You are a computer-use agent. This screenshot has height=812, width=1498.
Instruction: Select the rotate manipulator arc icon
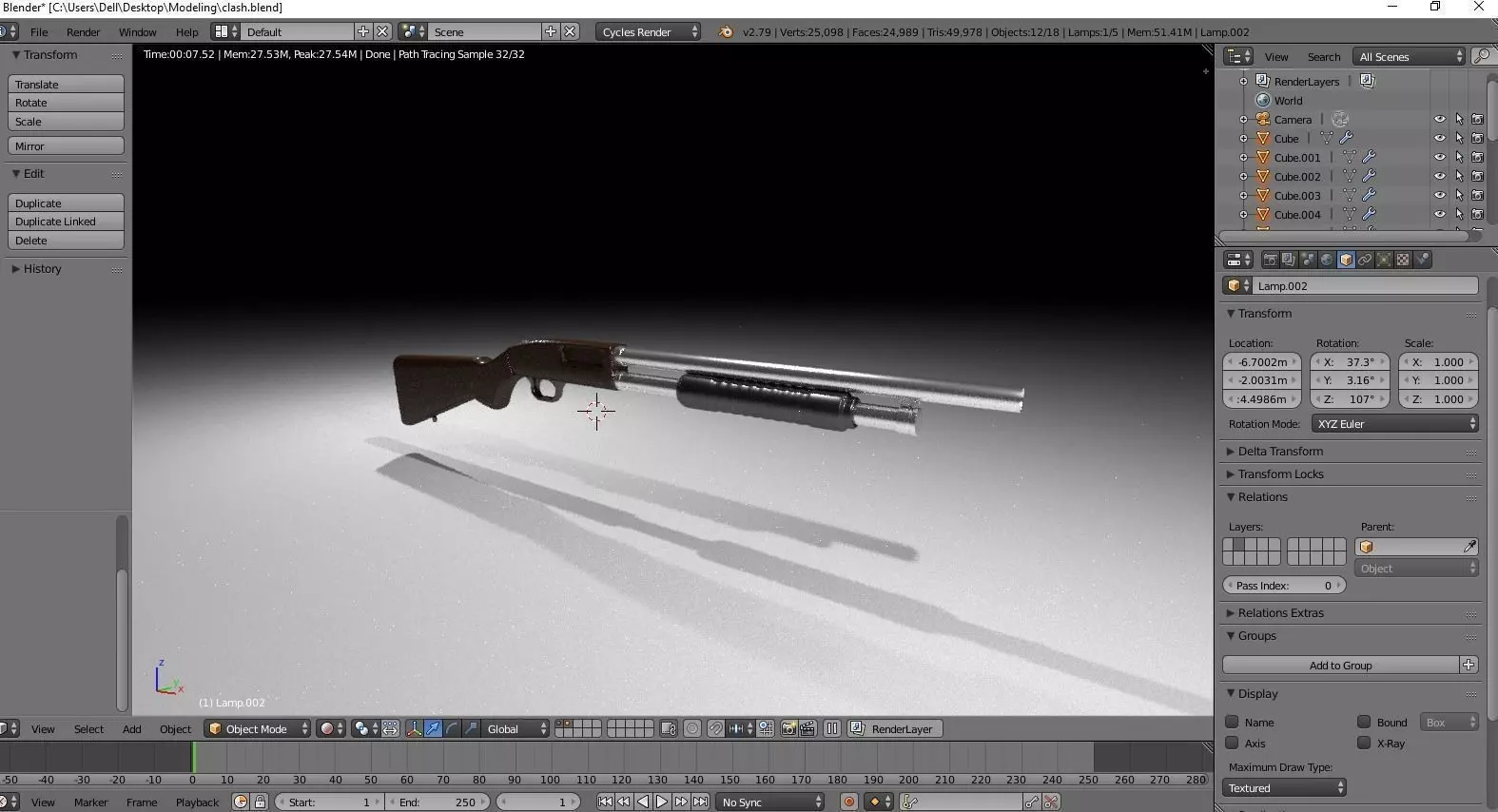(452, 728)
